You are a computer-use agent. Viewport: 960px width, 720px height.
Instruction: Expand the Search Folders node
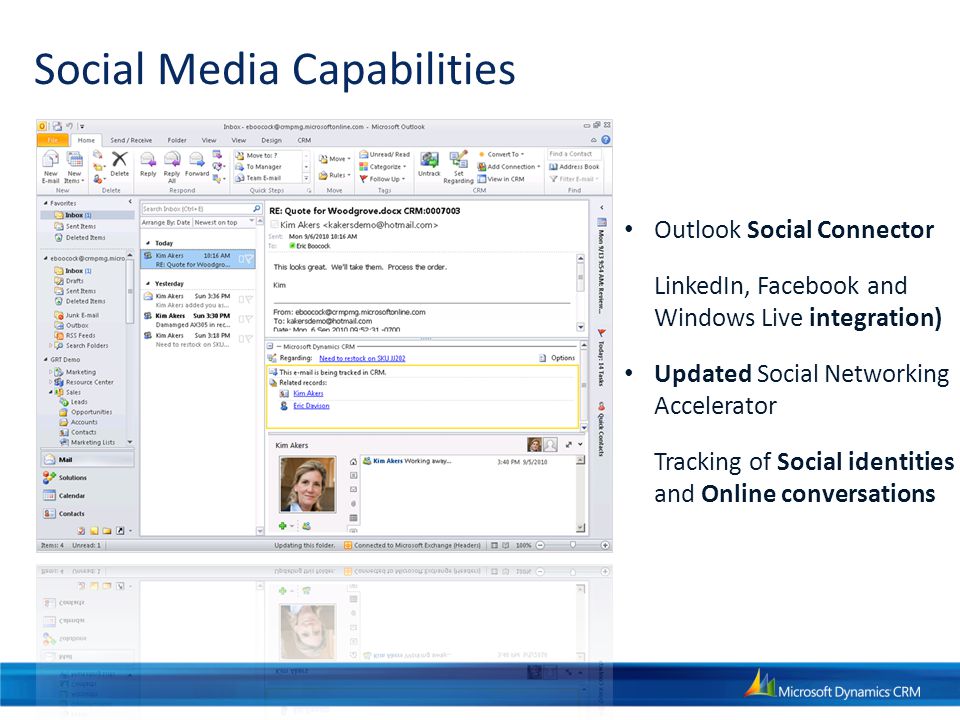(x=50, y=345)
